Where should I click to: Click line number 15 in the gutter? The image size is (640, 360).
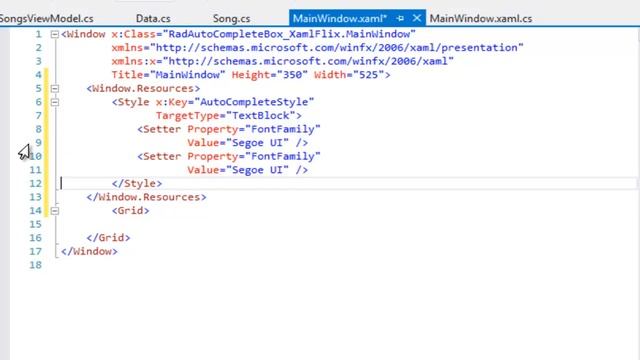click(36, 224)
